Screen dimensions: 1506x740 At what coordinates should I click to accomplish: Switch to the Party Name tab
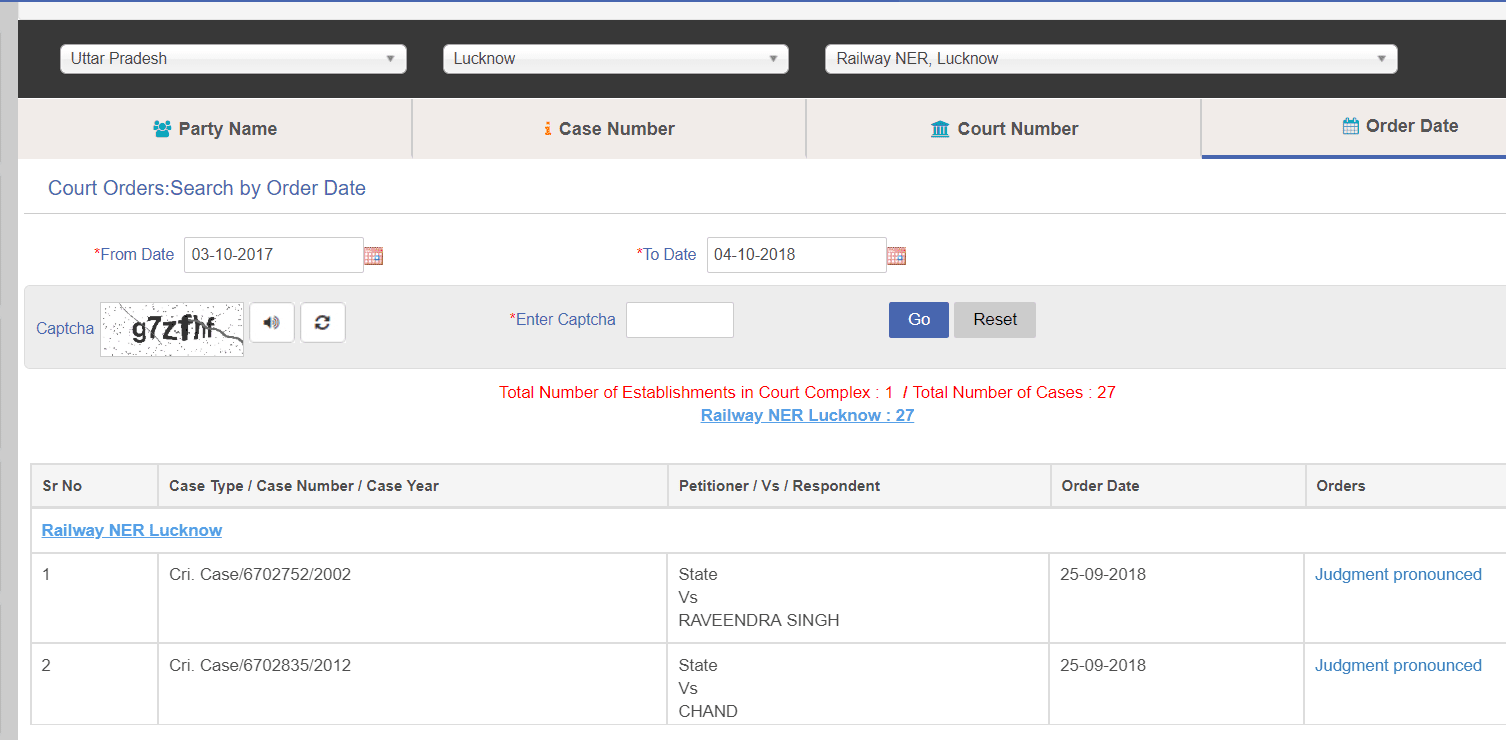(x=215, y=129)
